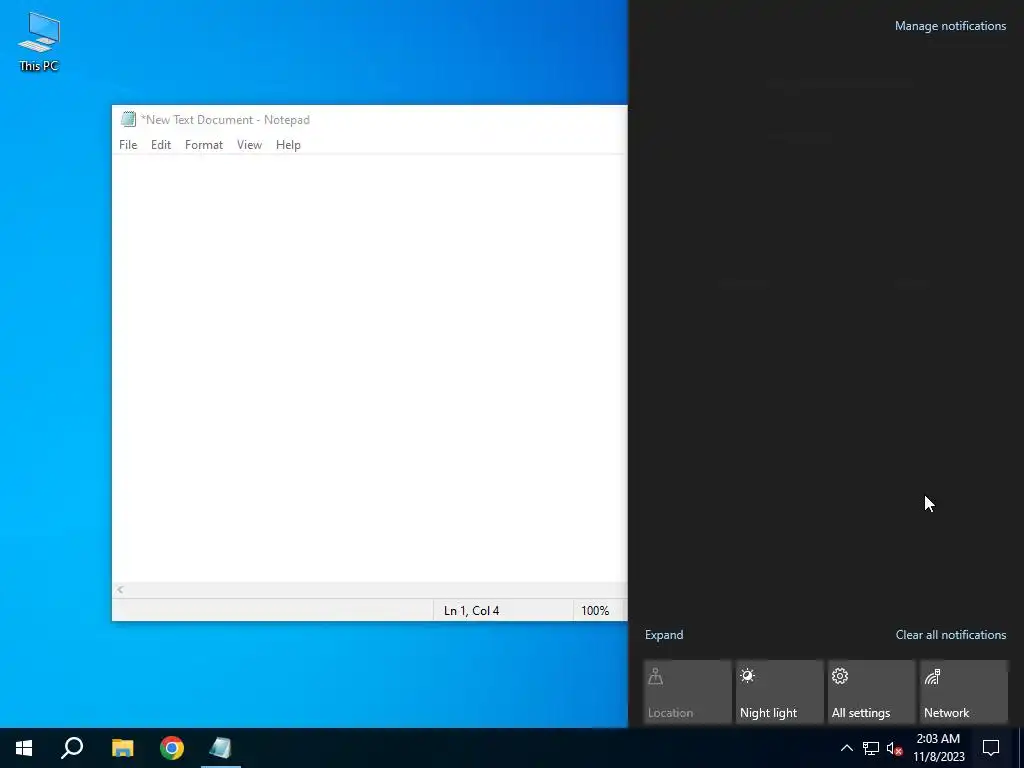
Task: Clear all notifications
Action: pos(951,635)
